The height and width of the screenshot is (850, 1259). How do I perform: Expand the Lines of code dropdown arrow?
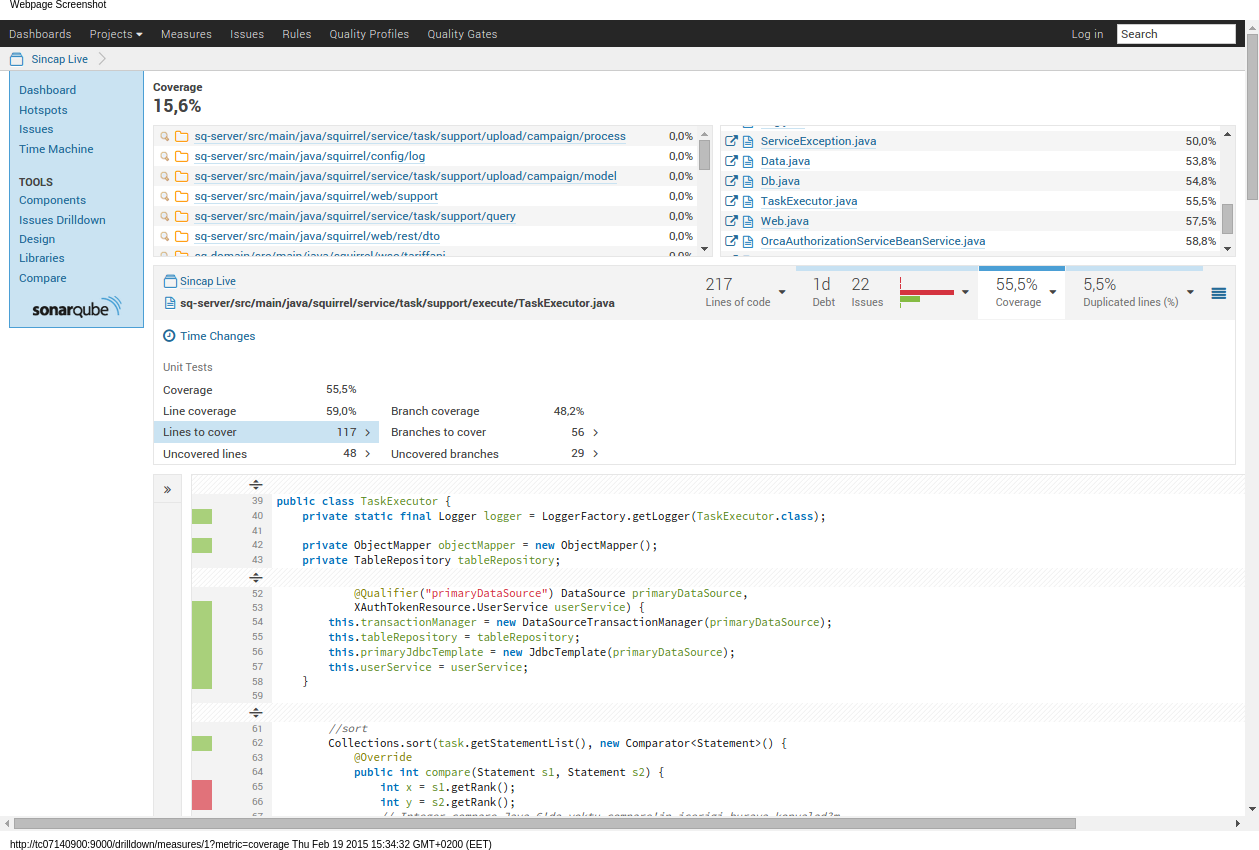tap(782, 293)
